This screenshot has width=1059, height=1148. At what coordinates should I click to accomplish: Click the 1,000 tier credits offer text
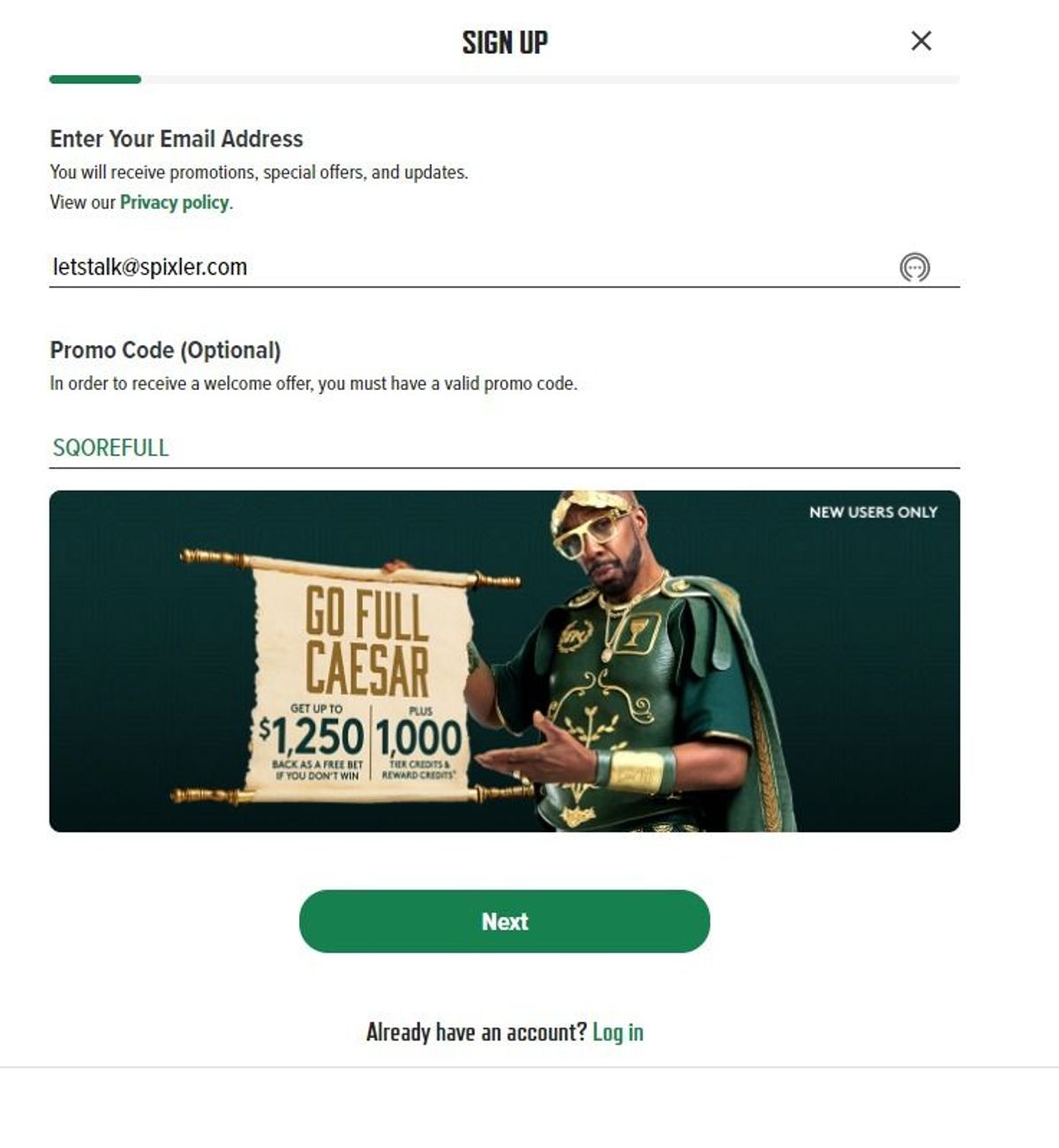click(419, 742)
